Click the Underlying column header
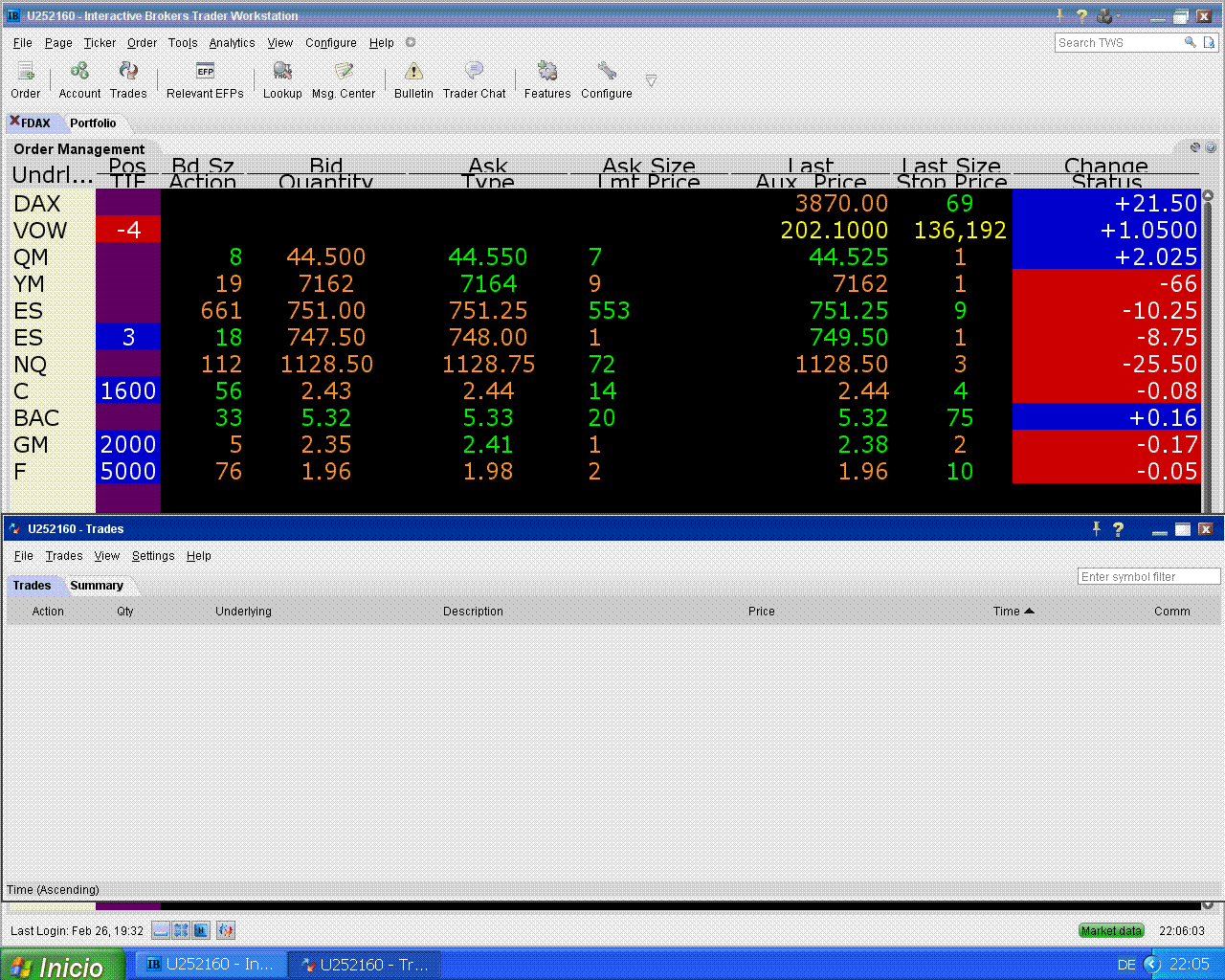The width and height of the screenshot is (1225, 980). click(243, 611)
